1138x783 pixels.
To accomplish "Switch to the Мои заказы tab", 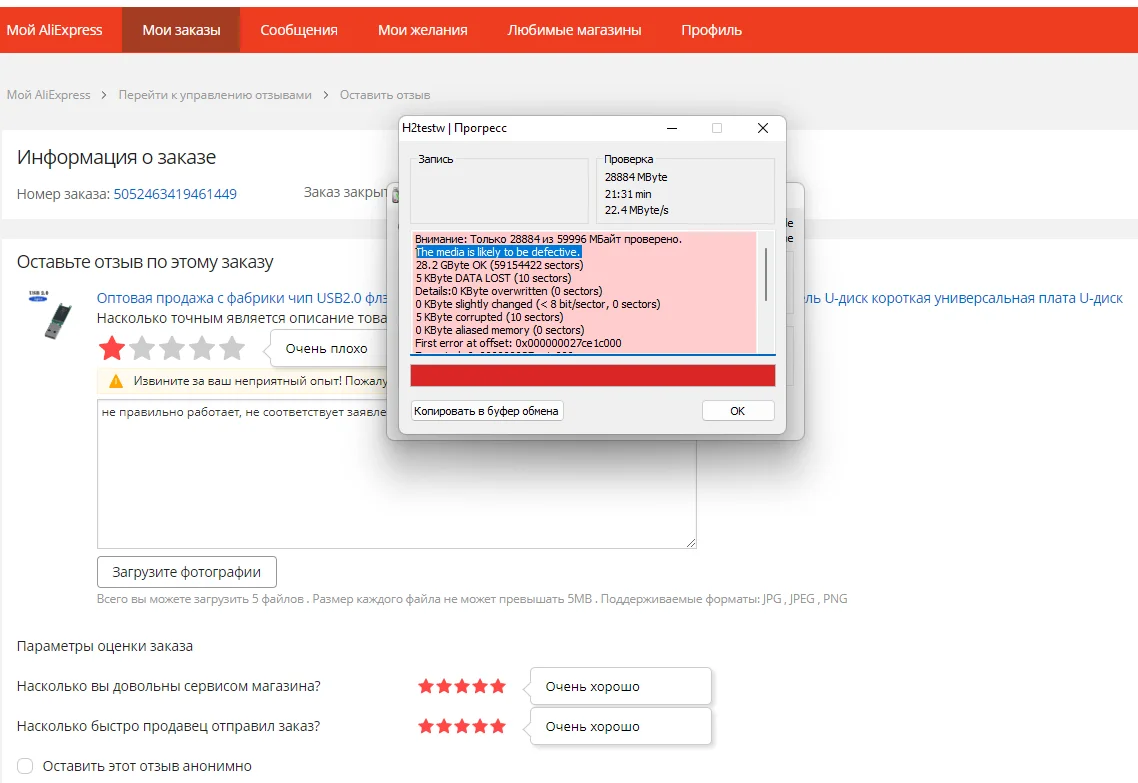I will (x=181, y=30).
